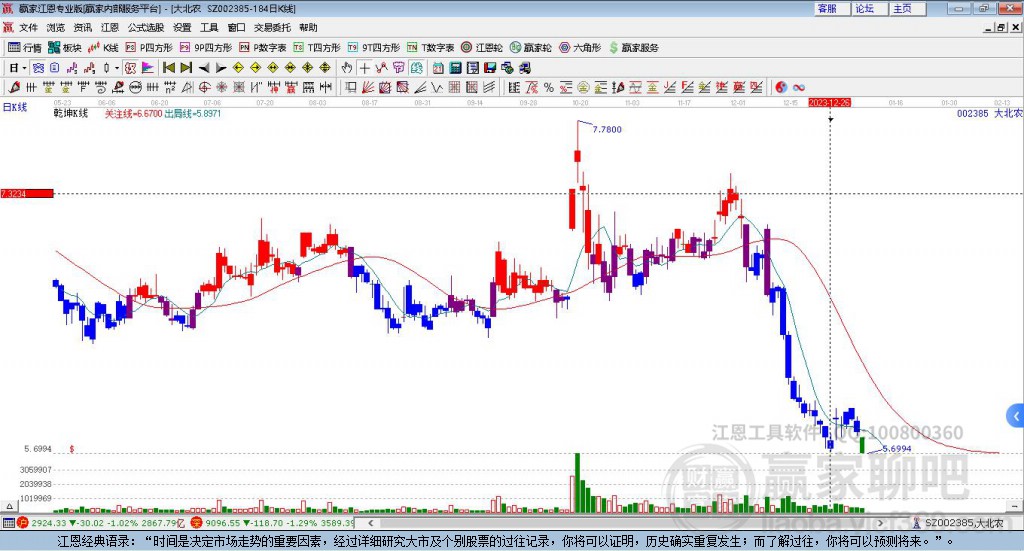The width and height of the screenshot is (1024, 551).
Task: Jump to last bar icon
Action: (186, 68)
